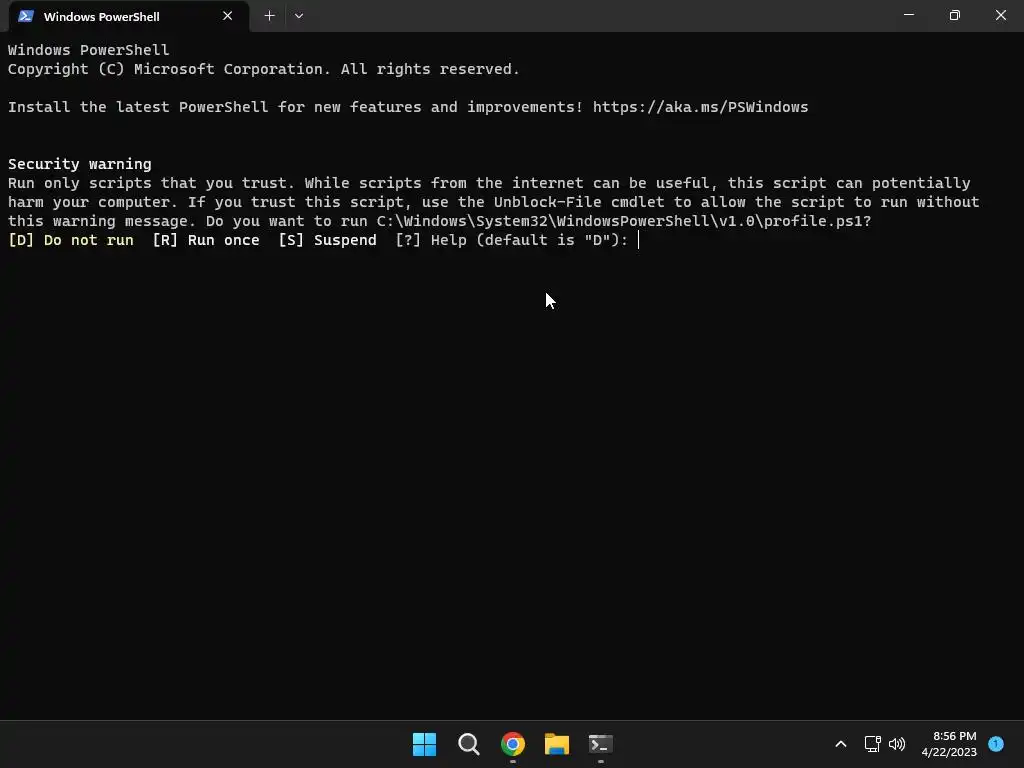Restore down the terminal window
The width and height of the screenshot is (1024, 768).
pyautogui.click(x=954, y=15)
